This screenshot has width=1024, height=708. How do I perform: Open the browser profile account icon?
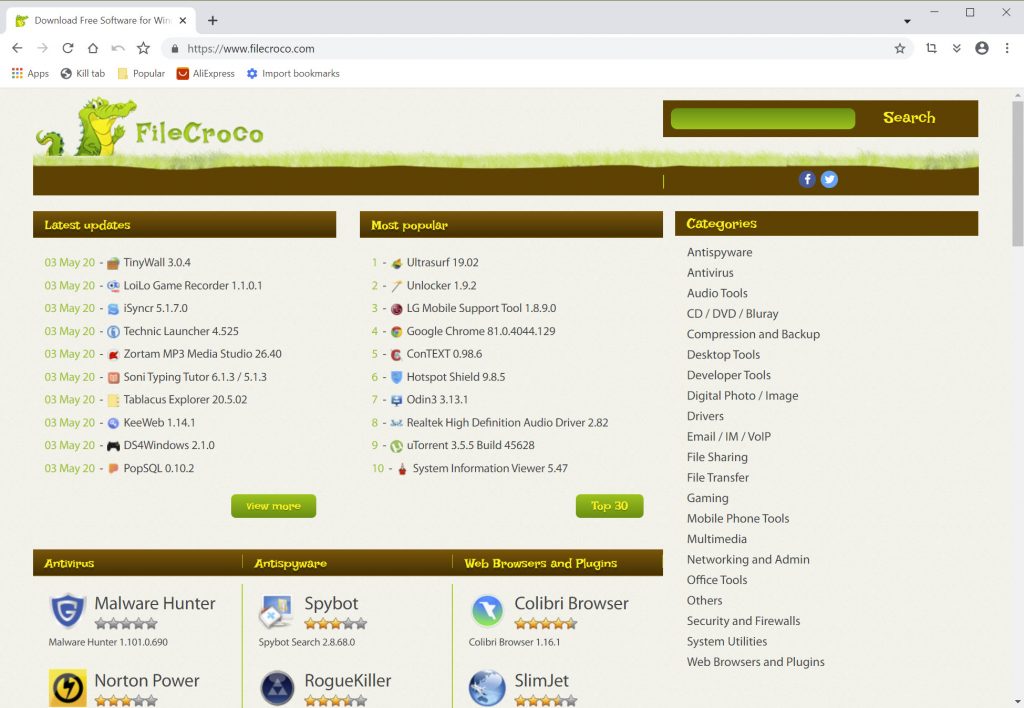982,48
